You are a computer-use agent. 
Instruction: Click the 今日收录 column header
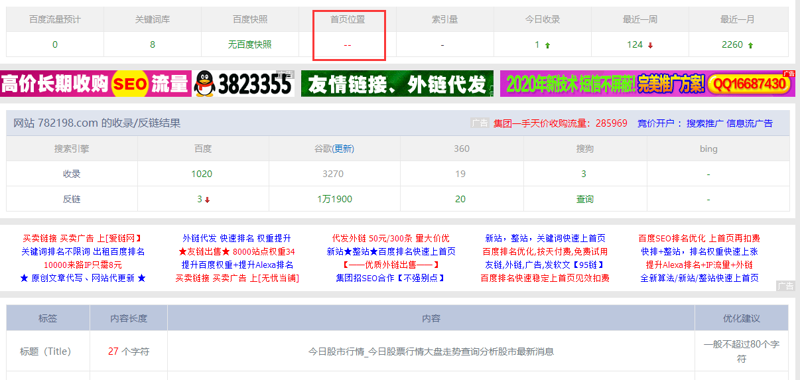(x=542, y=20)
